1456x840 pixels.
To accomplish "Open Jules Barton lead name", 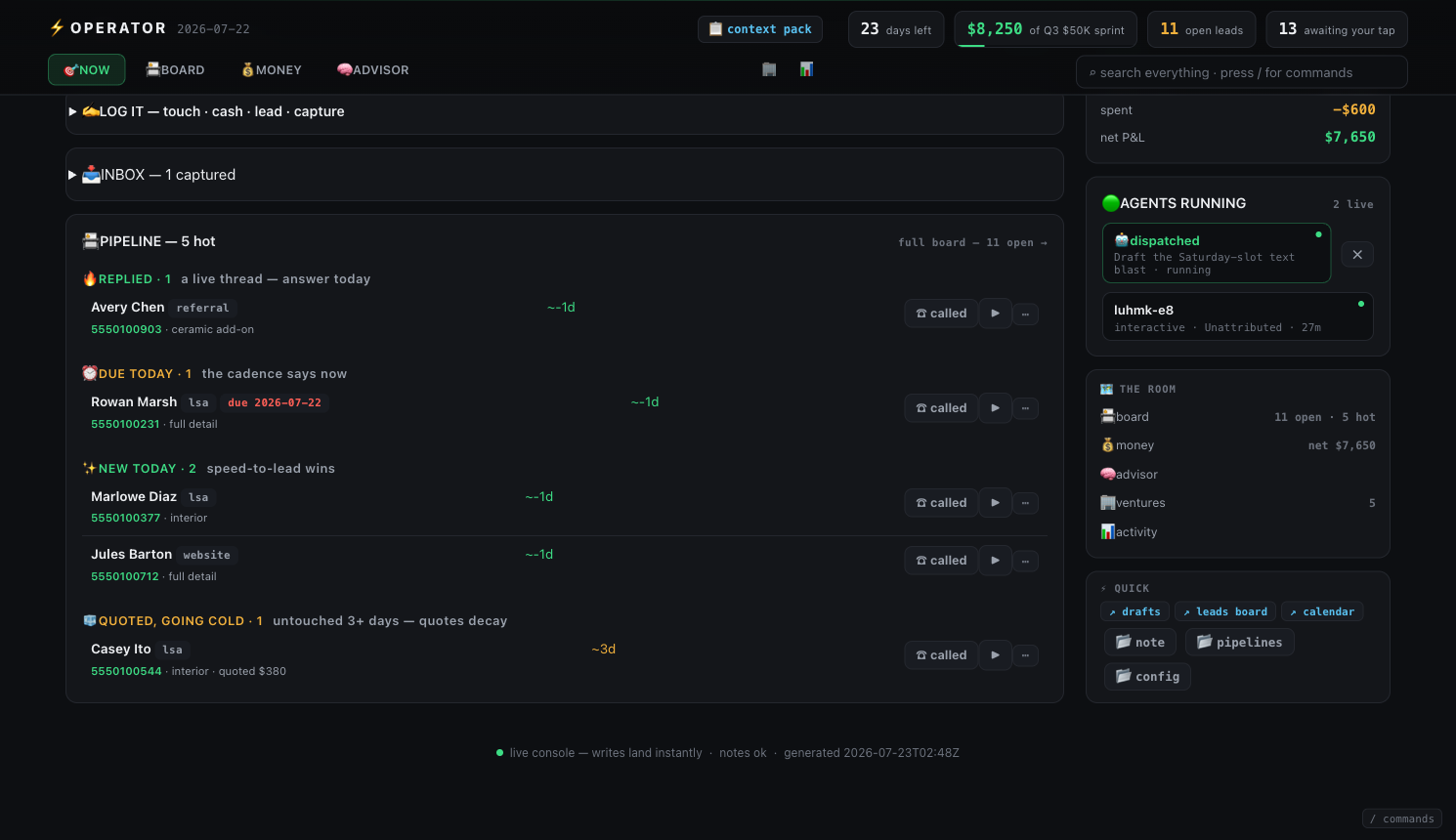I will [x=131, y=554].
